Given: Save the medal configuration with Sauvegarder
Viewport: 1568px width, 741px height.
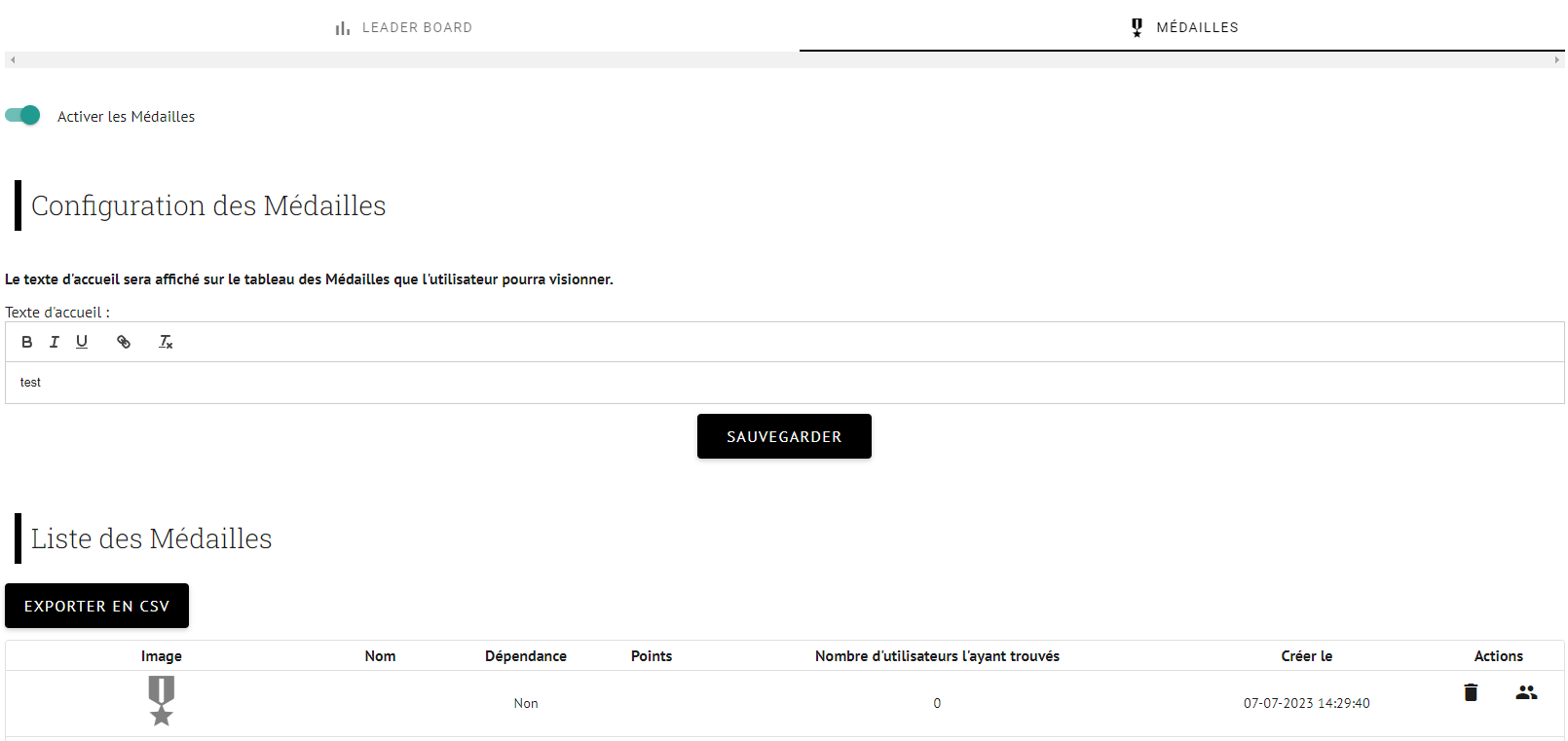Looking at the screenshot, I should [x=784, y=436].
